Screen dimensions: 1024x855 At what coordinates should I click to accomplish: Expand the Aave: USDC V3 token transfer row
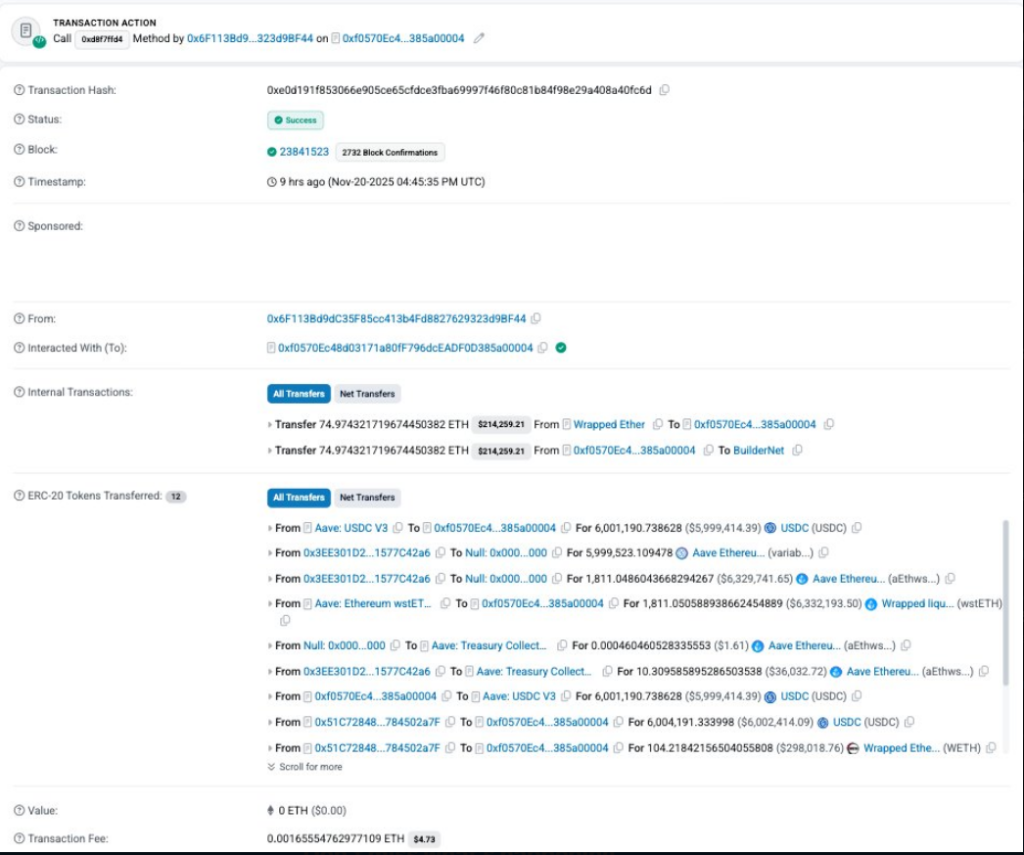click(x=270, y=528)
